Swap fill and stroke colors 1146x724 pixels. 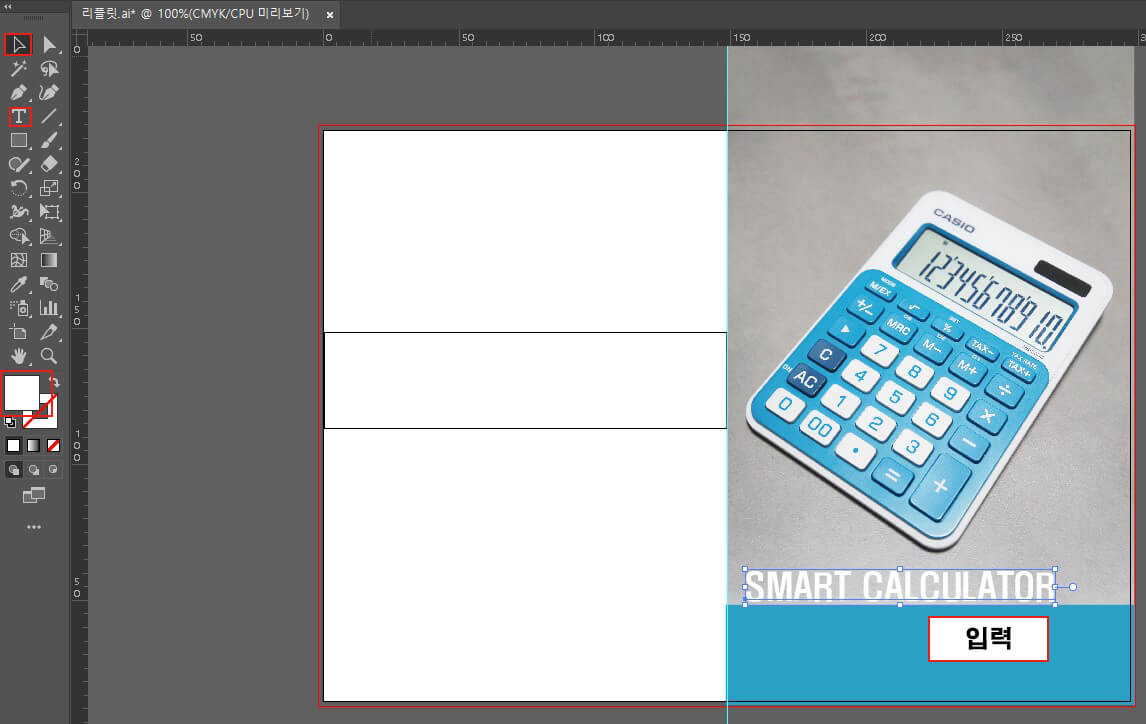[x=54, y=381]
